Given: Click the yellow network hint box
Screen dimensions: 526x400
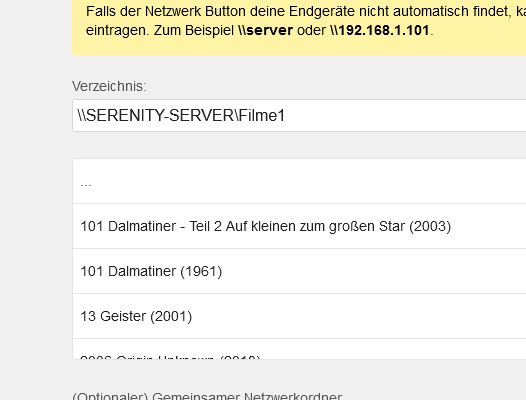Looking at the screenshot, I should [x=299, y=27].
